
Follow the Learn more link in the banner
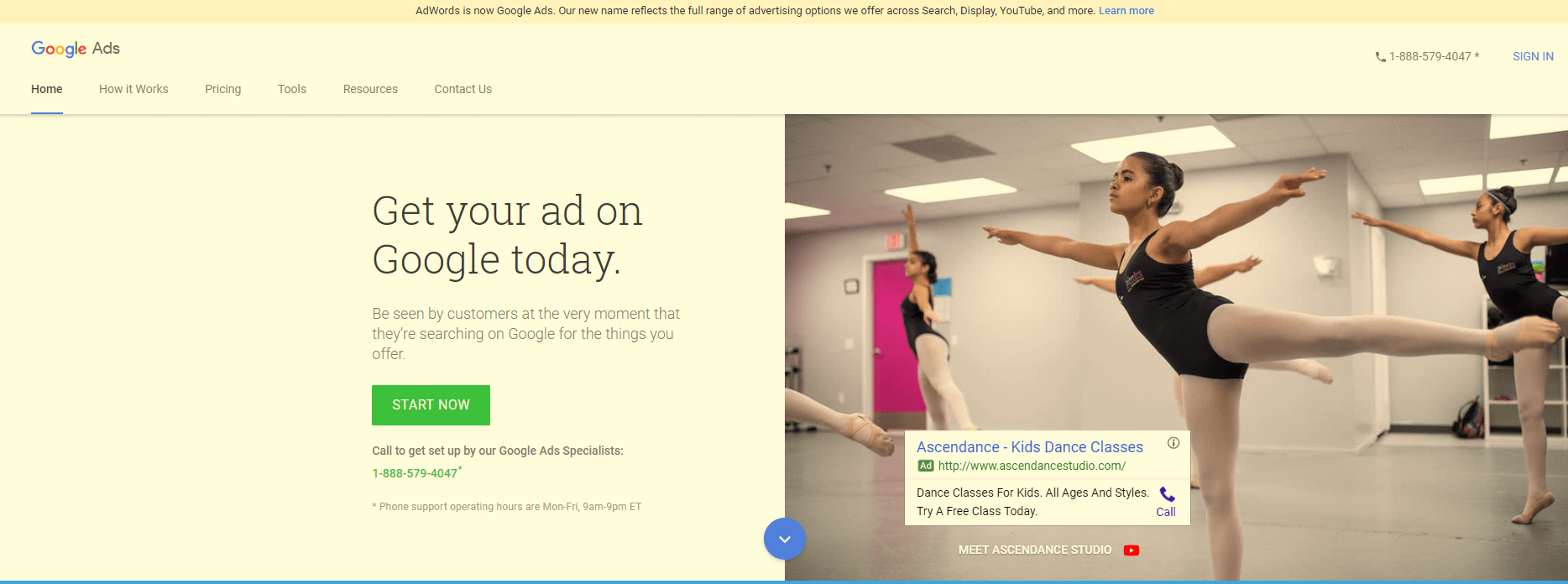1126,11
